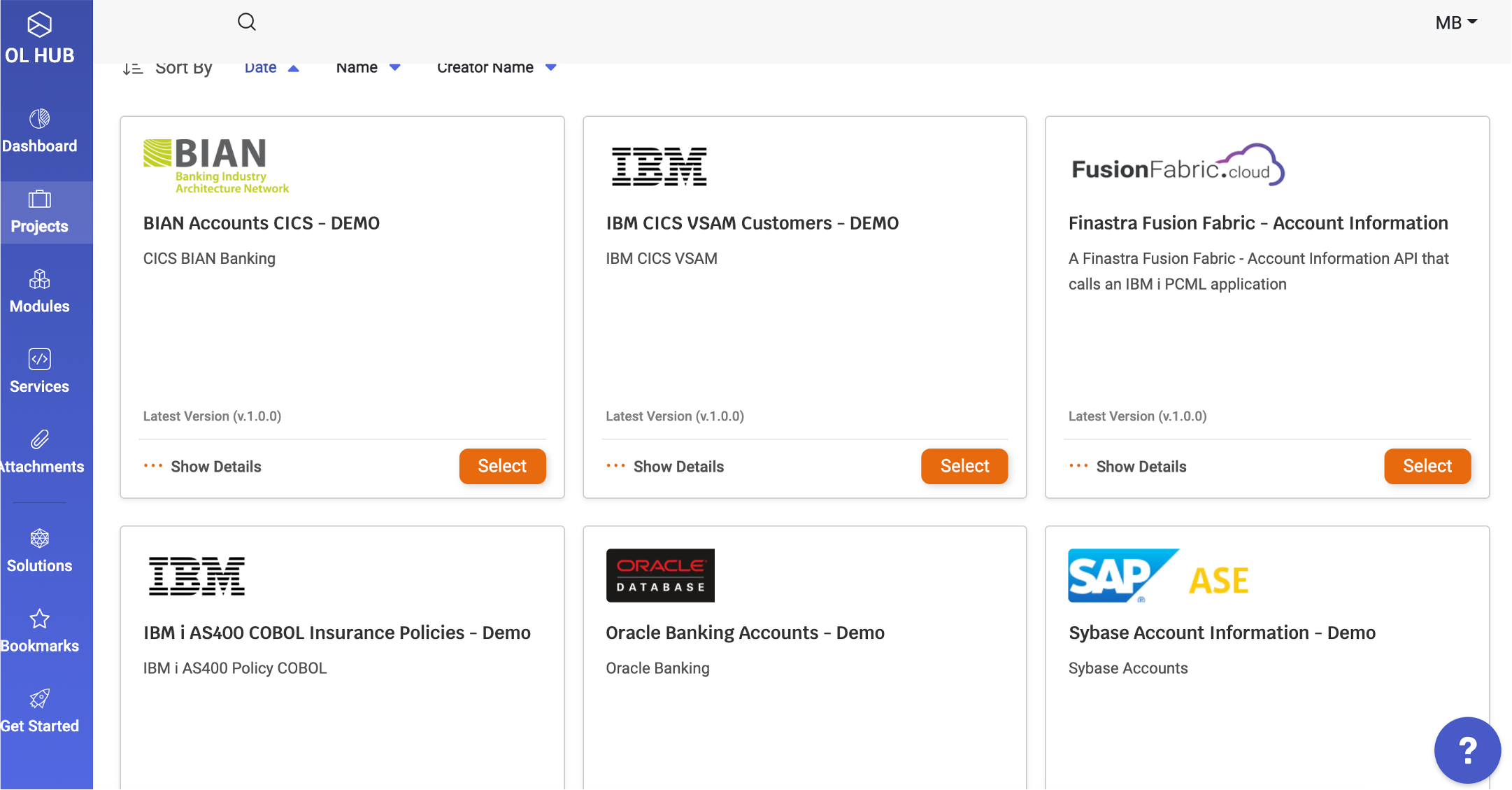Sort projects by Name
1512x790 pixels.
[x=357, y=67]
